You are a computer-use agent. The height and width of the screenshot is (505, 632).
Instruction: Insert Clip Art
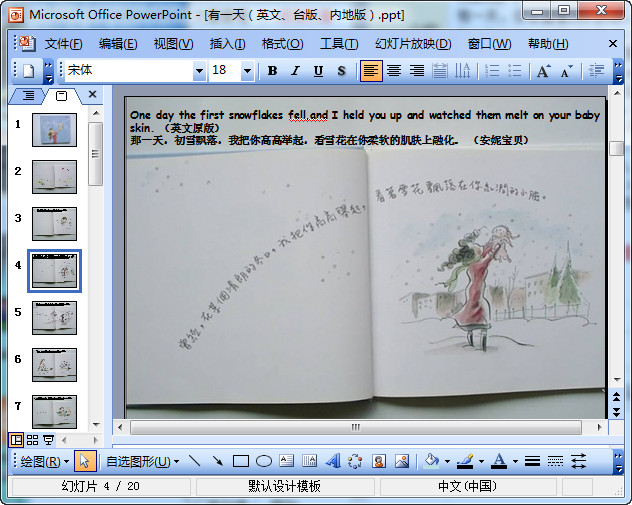(379, 461)
